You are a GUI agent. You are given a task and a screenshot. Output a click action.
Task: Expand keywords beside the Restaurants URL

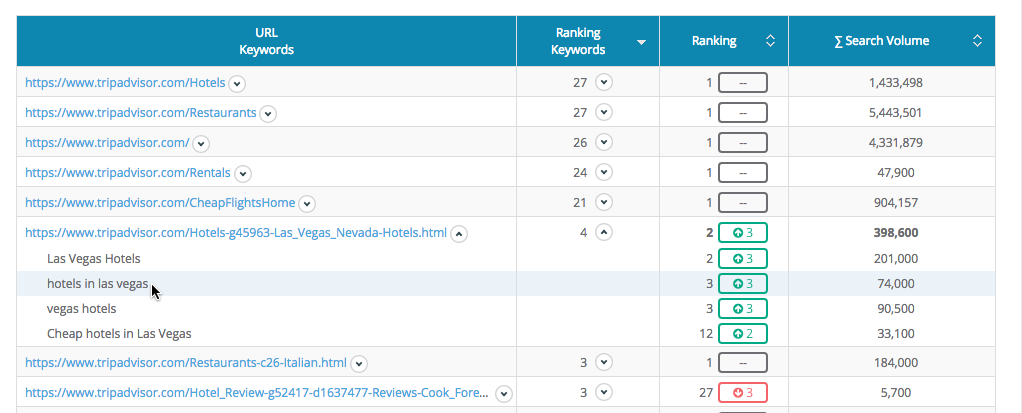[x=268, y=114]
